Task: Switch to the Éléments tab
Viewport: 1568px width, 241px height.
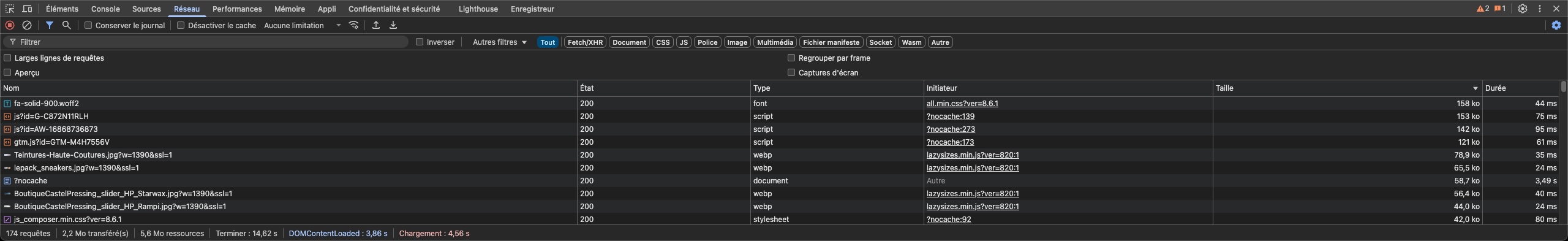Action: pos(62,9)
